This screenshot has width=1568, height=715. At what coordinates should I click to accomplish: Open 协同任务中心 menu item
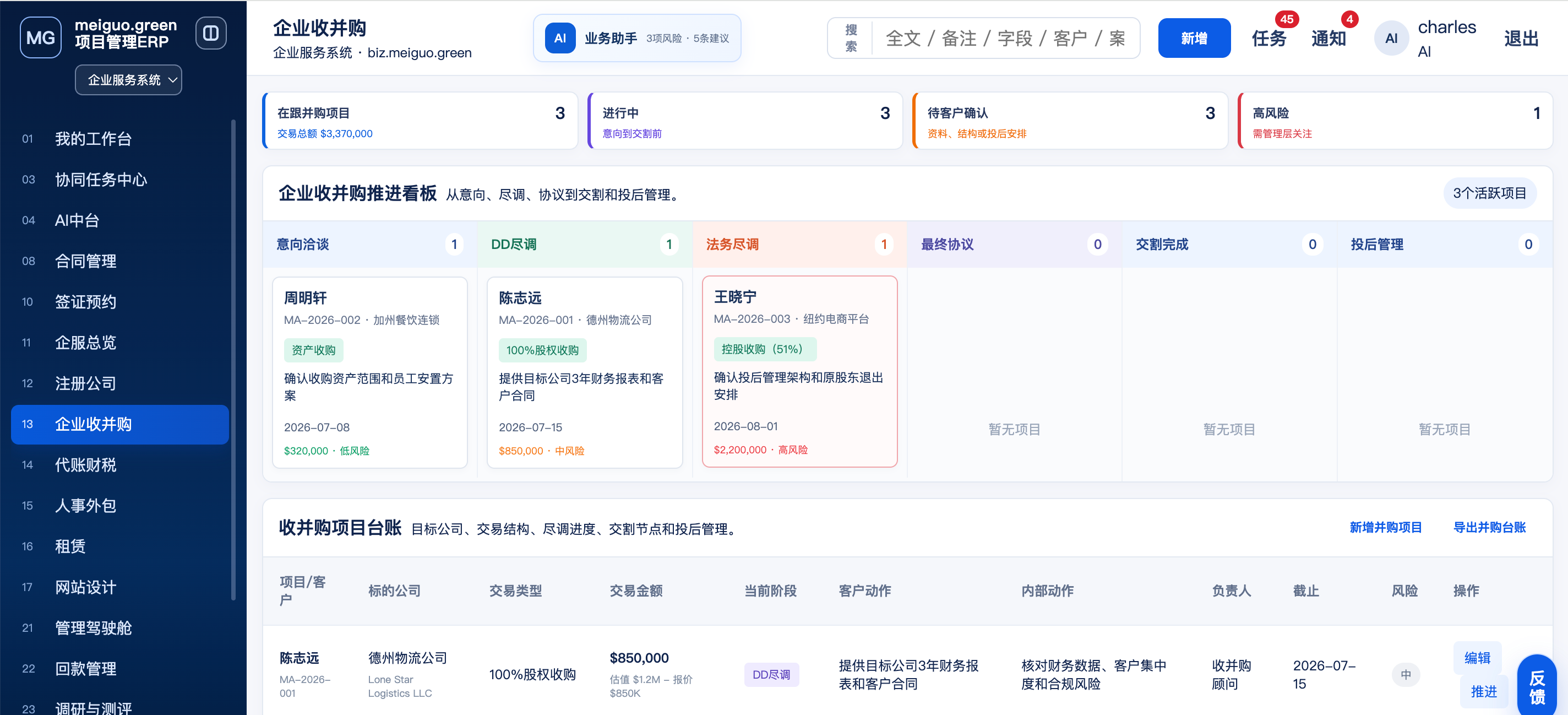120,180
